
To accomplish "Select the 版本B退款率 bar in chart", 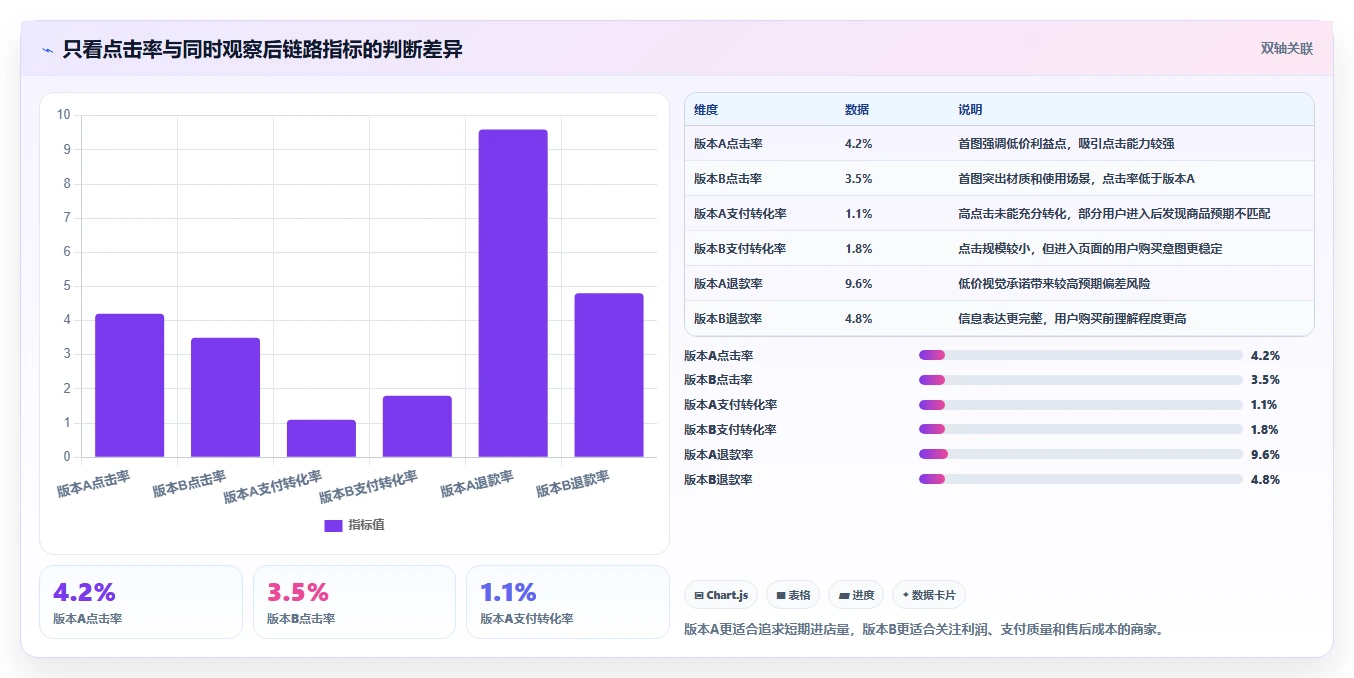I will click(x=609, y=376).
